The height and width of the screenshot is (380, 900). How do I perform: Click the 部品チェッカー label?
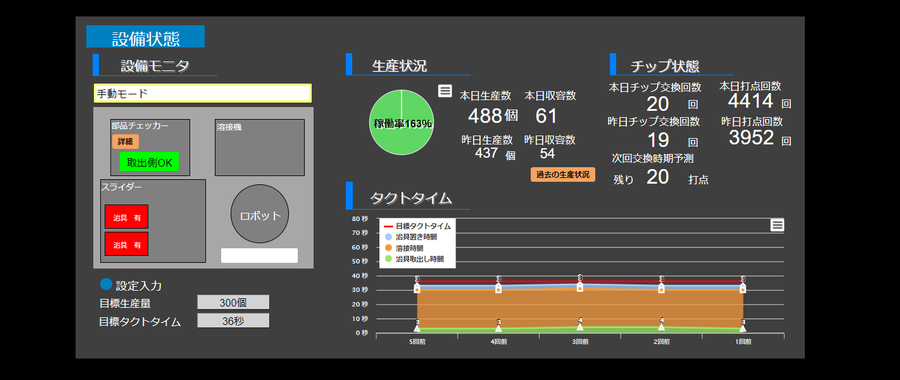click(140, 125)
